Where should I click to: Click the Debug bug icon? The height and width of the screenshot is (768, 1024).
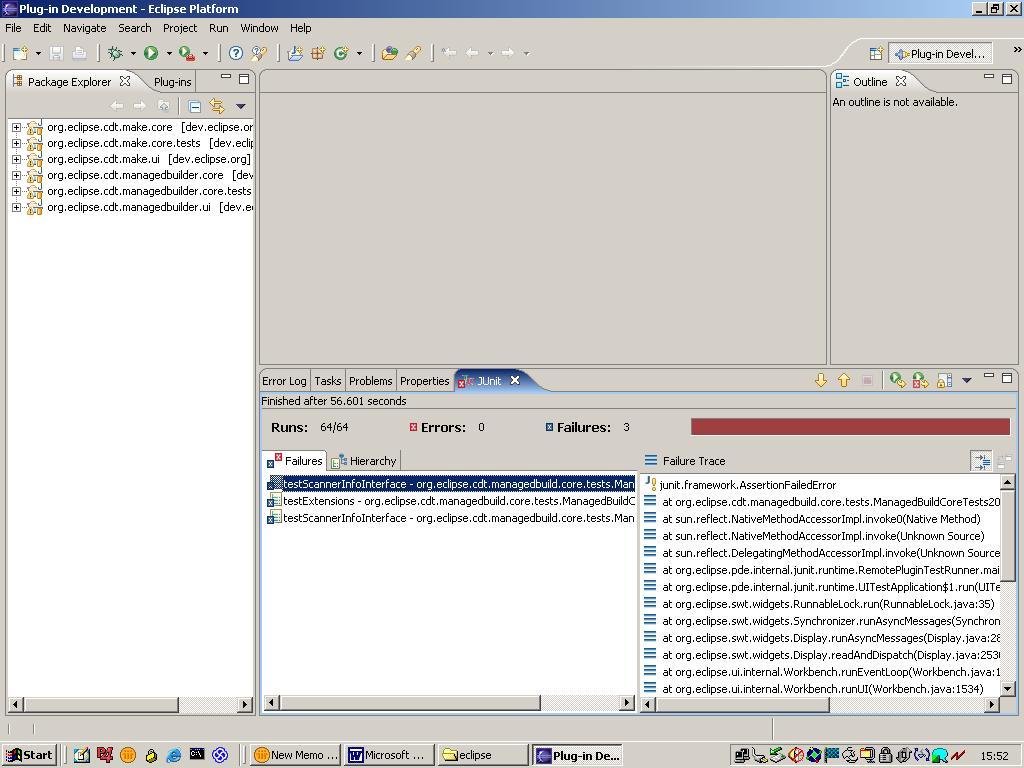115,53
